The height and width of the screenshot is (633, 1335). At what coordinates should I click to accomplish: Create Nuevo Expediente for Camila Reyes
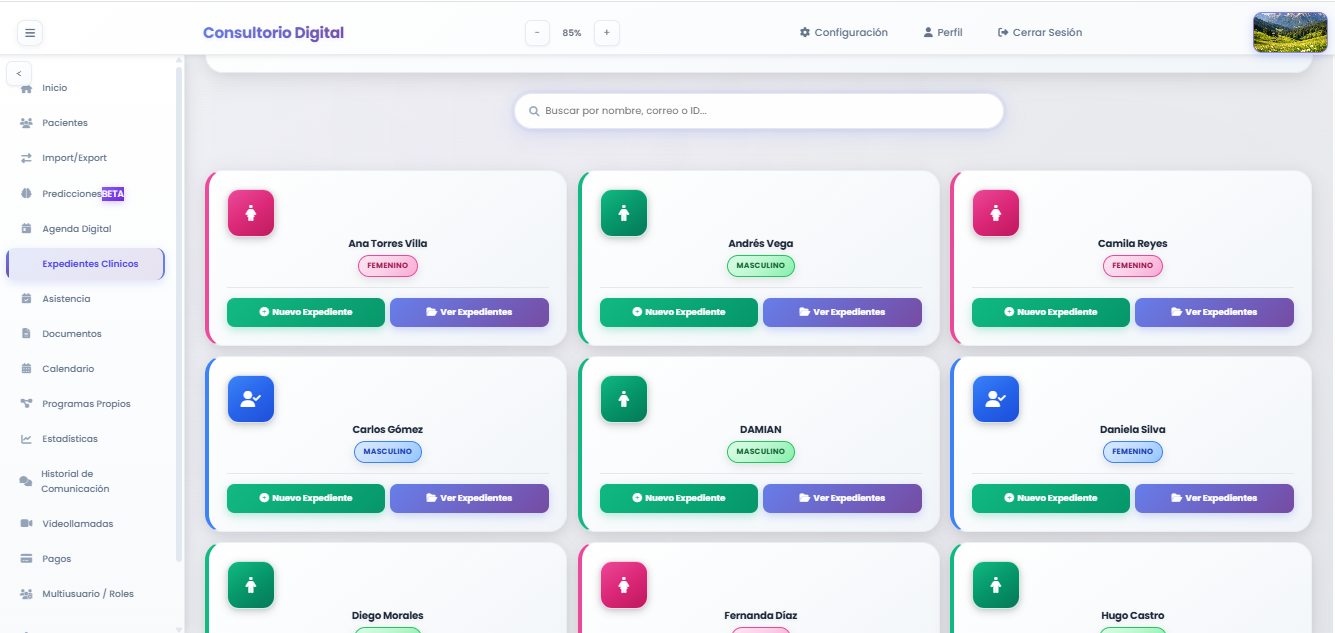[x=1051, y=312]
